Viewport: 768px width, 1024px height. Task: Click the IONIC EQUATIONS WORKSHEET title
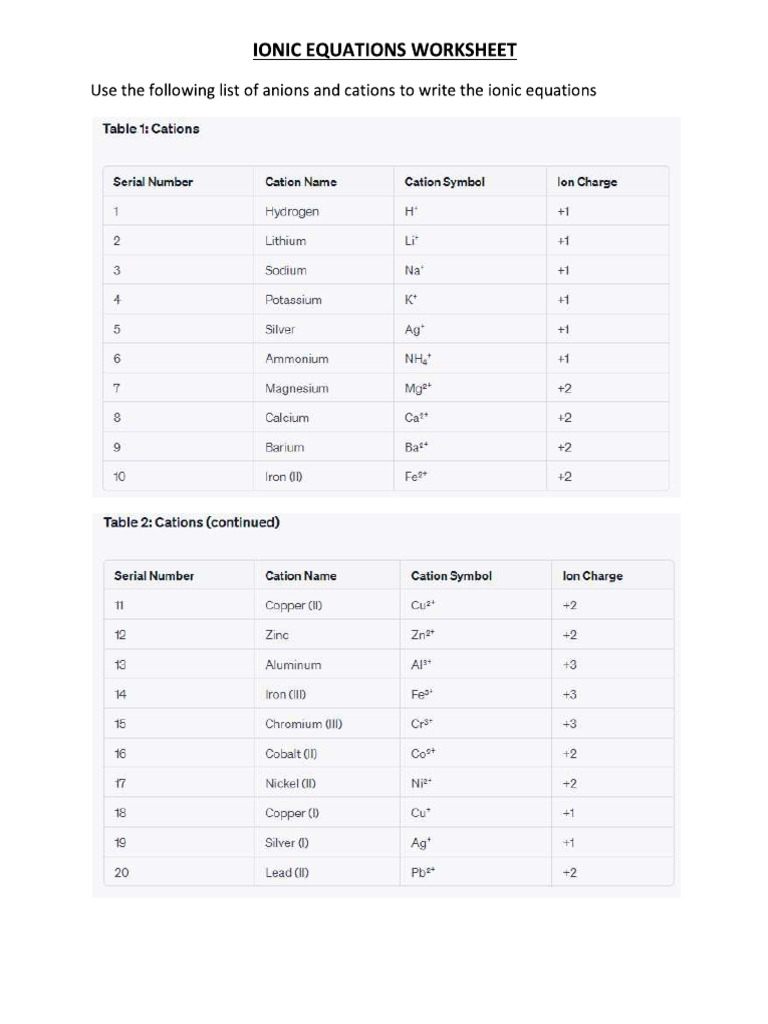(385, 50)
